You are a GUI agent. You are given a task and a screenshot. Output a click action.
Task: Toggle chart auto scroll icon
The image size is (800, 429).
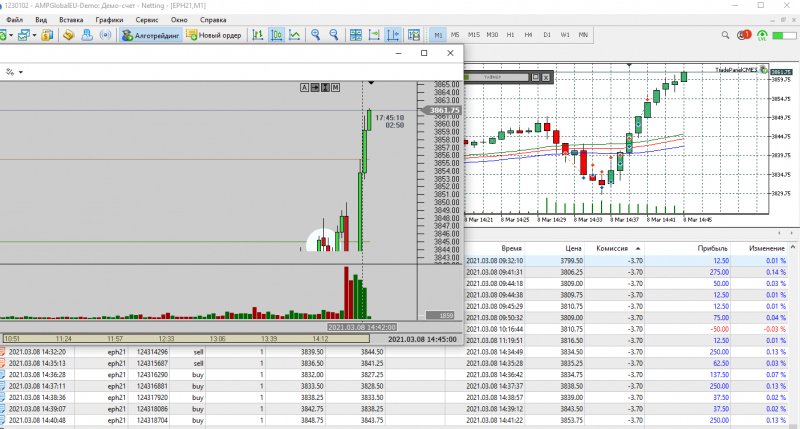[x=374, y=35]
